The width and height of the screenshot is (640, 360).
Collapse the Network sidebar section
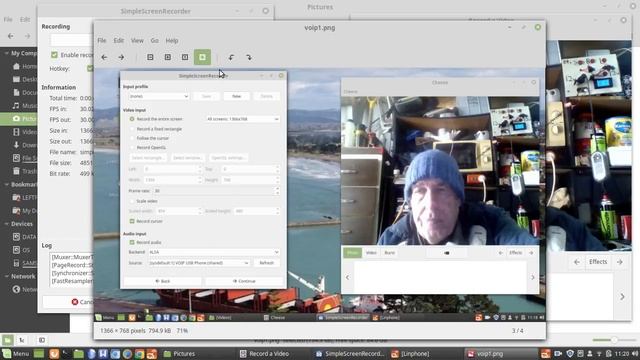point(7,276)
